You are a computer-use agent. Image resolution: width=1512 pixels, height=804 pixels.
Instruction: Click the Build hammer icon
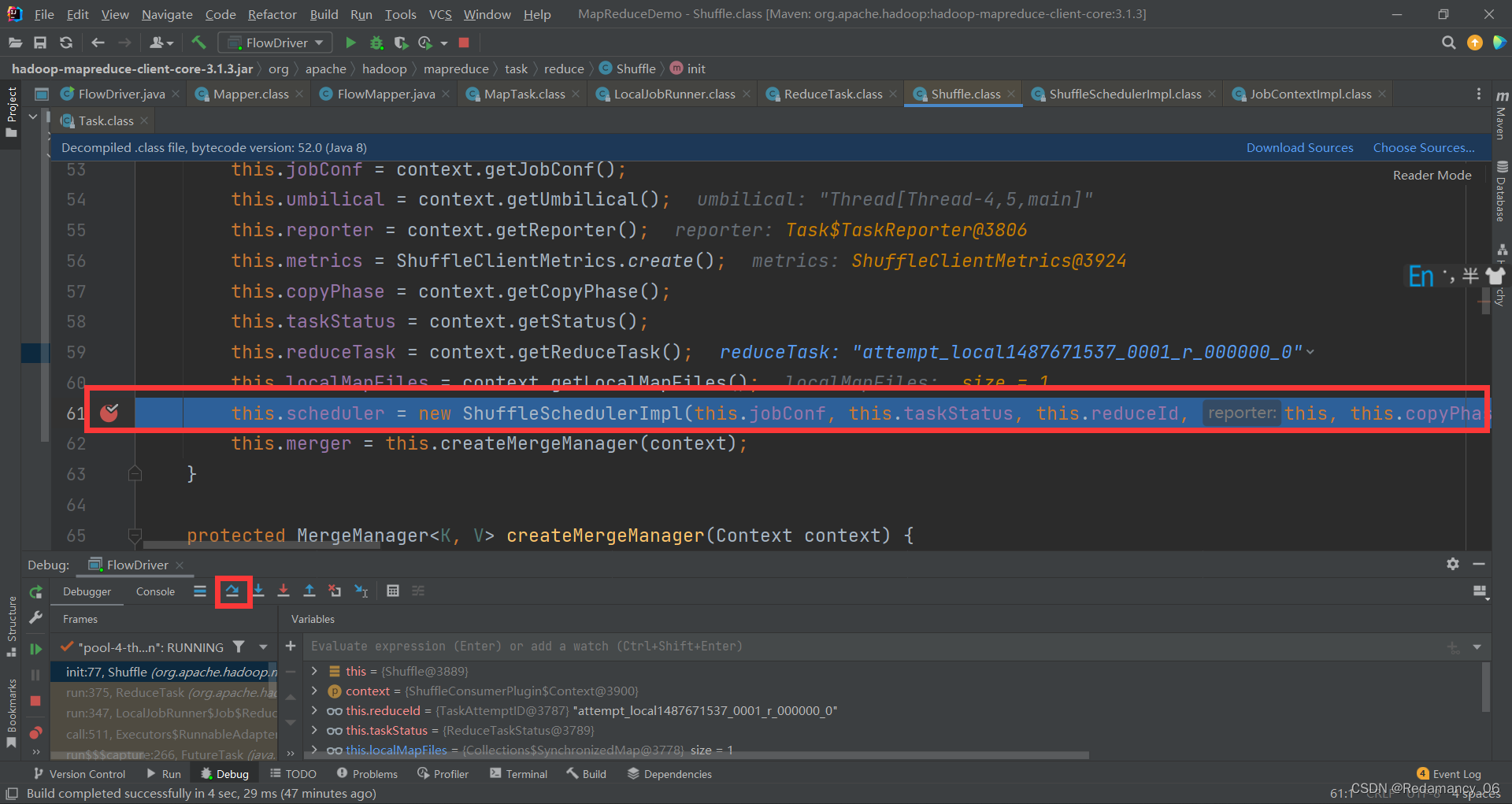tap(198, 43)
